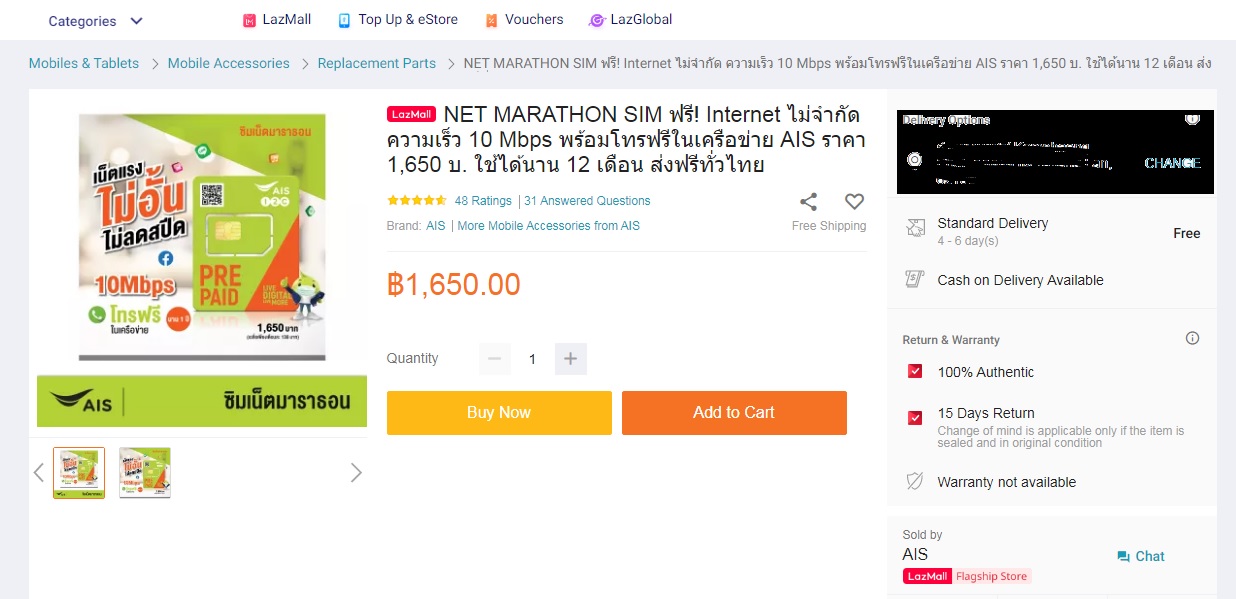Click the Buy Now button
The height and width of the screenshot is (599, 1236).
coord(499,412)
